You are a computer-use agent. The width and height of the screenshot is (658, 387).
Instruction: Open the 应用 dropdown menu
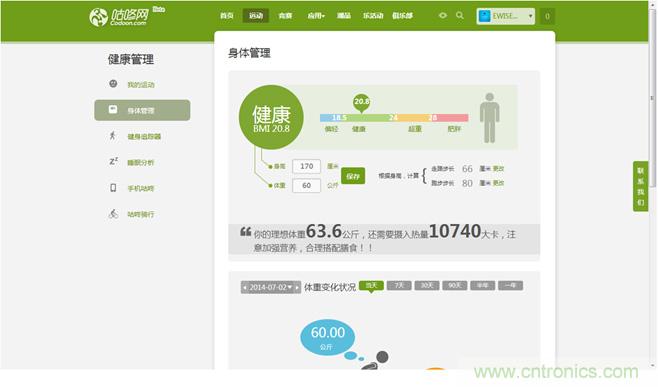(x=316, y=16)
